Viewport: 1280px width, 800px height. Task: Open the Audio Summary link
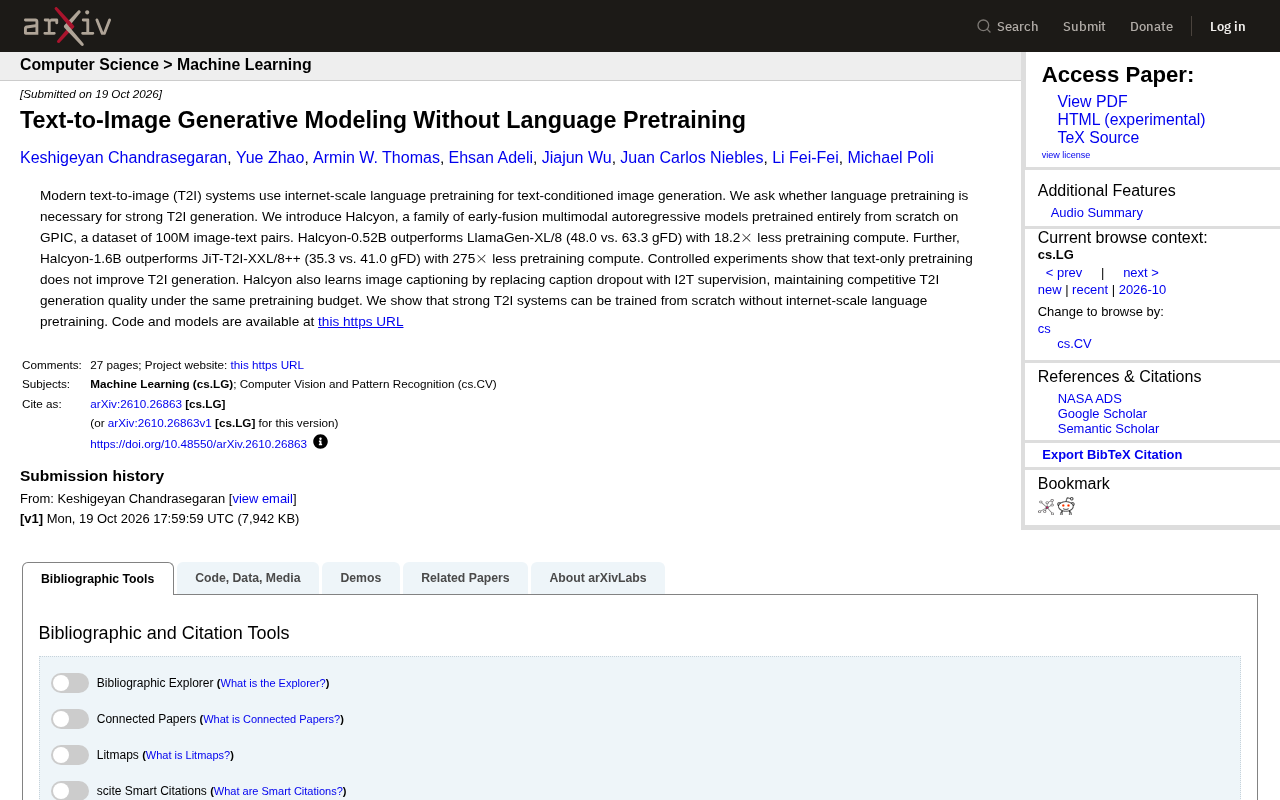pyautogui.click(x=1096, y=213)
